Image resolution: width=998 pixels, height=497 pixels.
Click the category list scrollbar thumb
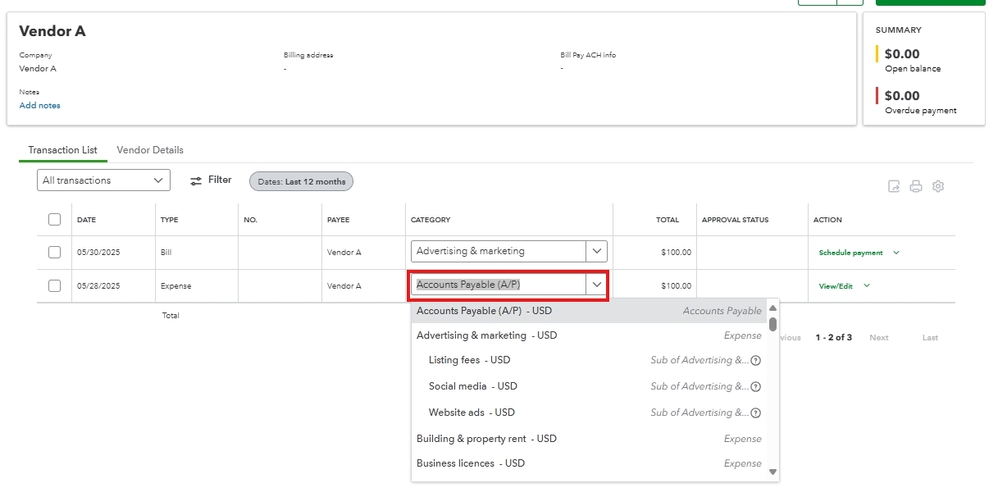(773, 323)
